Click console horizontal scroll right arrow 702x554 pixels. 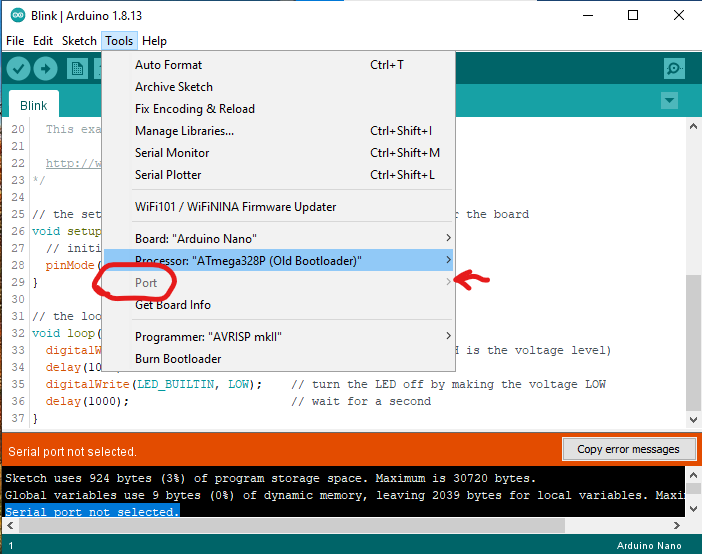click(676, 525)
